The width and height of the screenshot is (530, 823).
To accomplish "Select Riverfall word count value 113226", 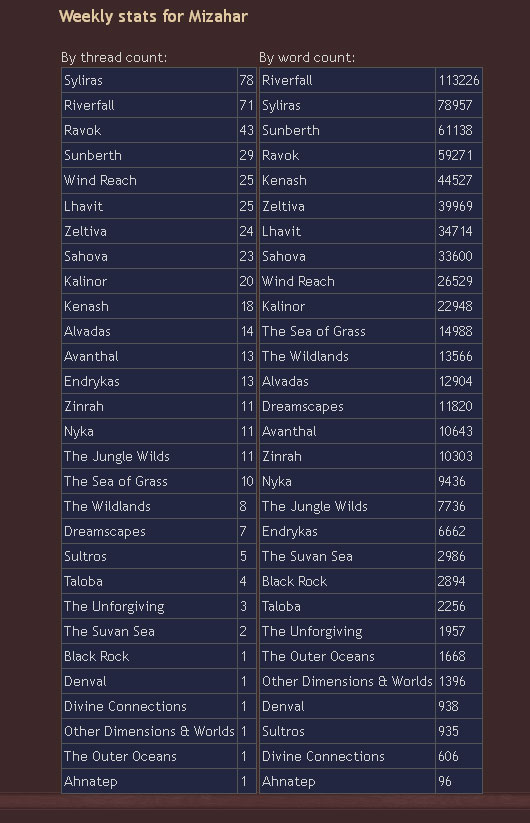I will [459, 80].
